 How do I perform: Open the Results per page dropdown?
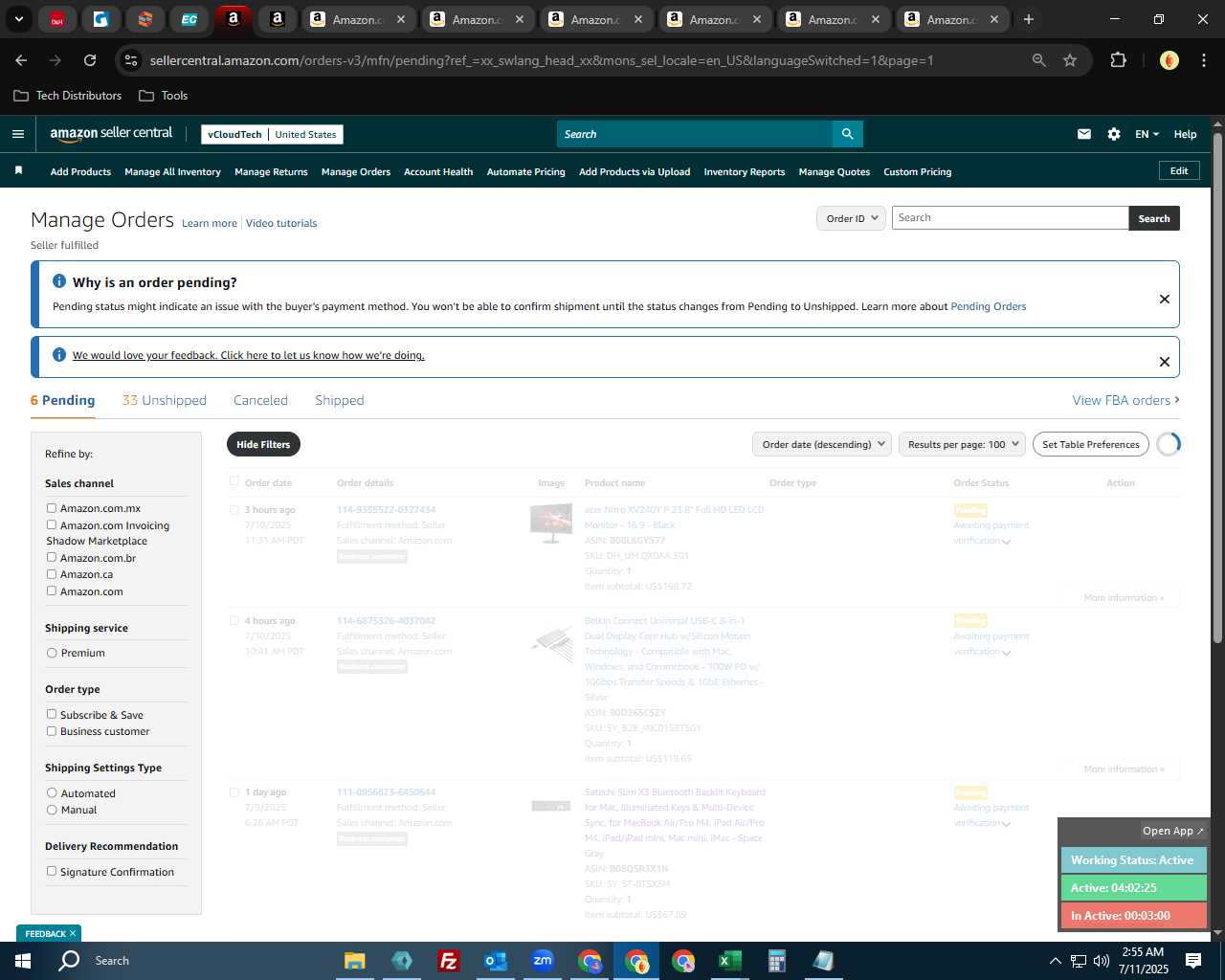[x=962, y=444]
